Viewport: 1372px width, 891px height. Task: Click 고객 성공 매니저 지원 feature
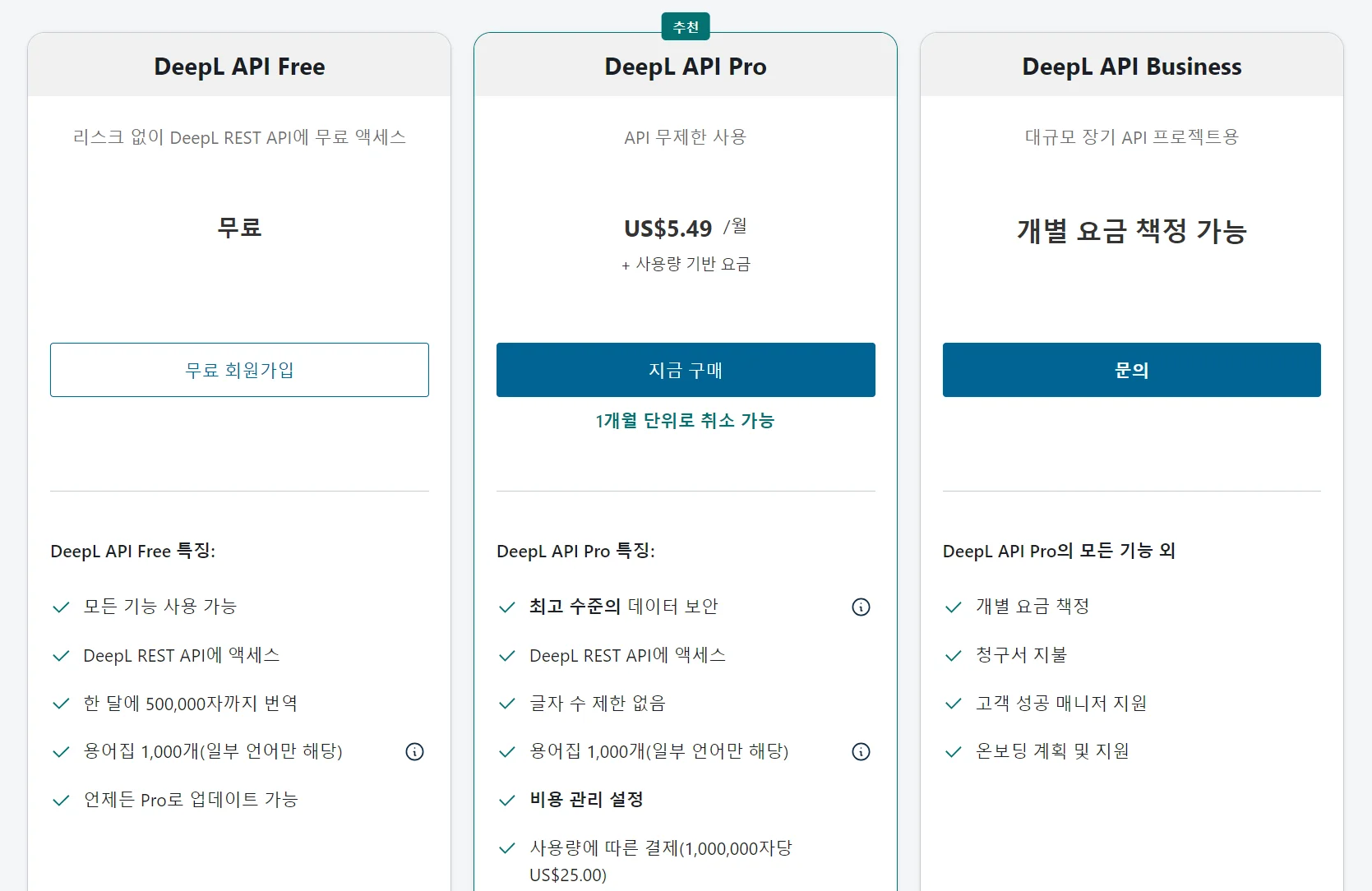(1061, 704)
